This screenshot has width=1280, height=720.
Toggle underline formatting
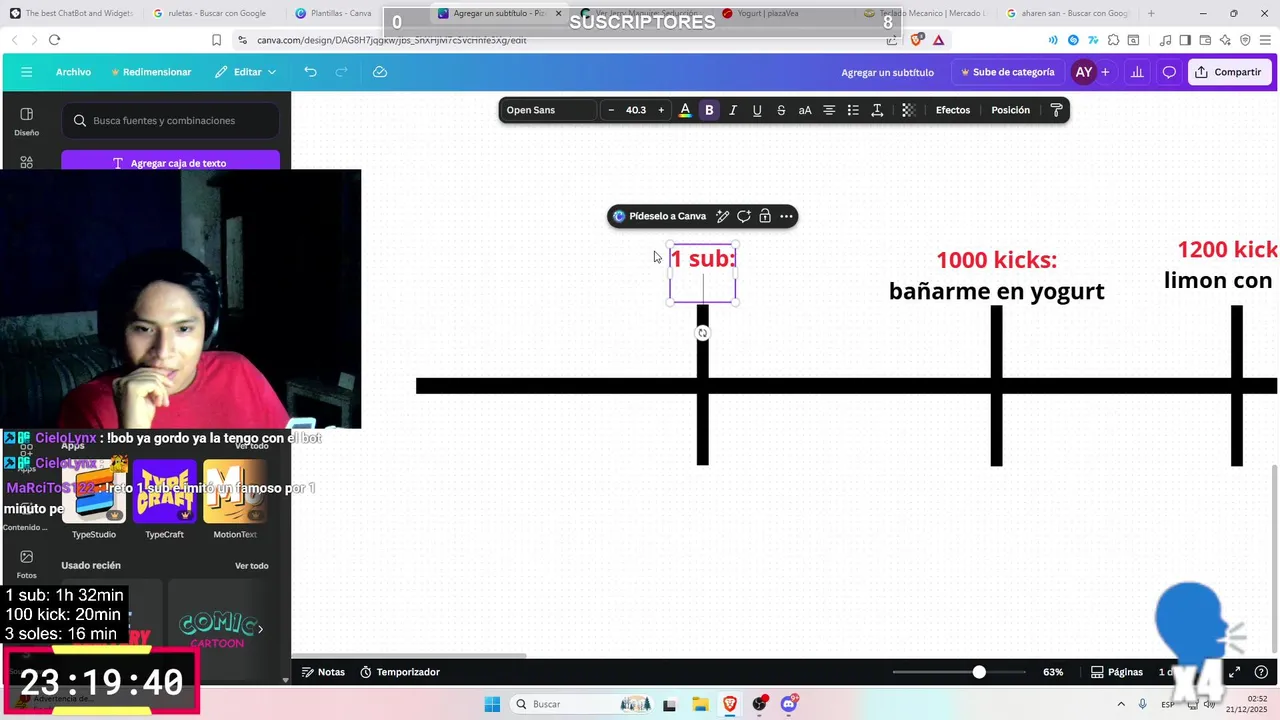click(757, 110)
